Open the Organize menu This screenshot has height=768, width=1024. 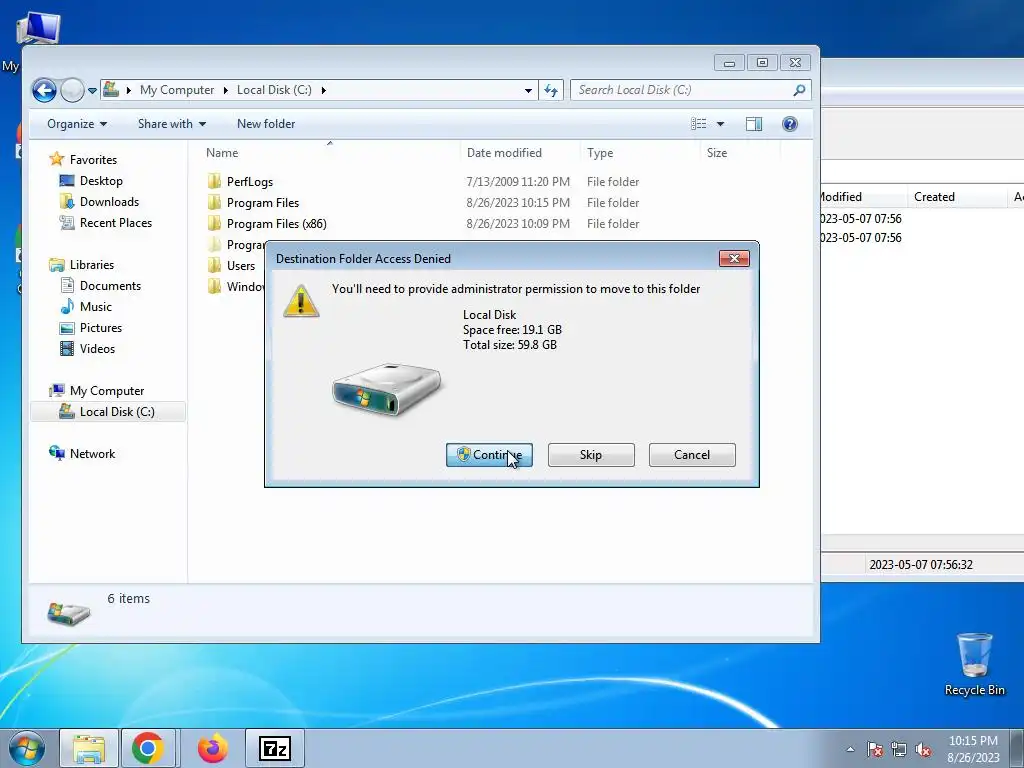click(x=76, y=124)
